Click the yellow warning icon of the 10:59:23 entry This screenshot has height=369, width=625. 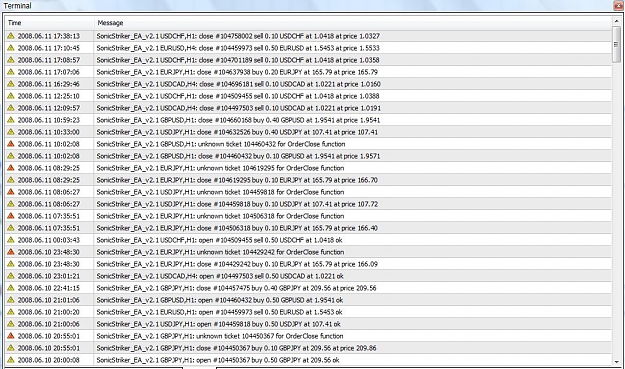pos(11,120)
